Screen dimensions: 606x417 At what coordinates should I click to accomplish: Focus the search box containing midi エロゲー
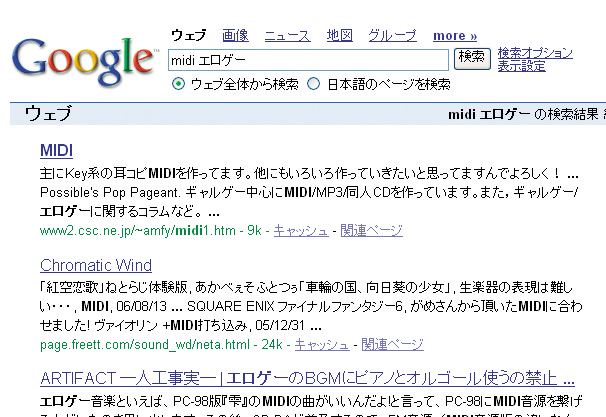(x=308, y=60)
